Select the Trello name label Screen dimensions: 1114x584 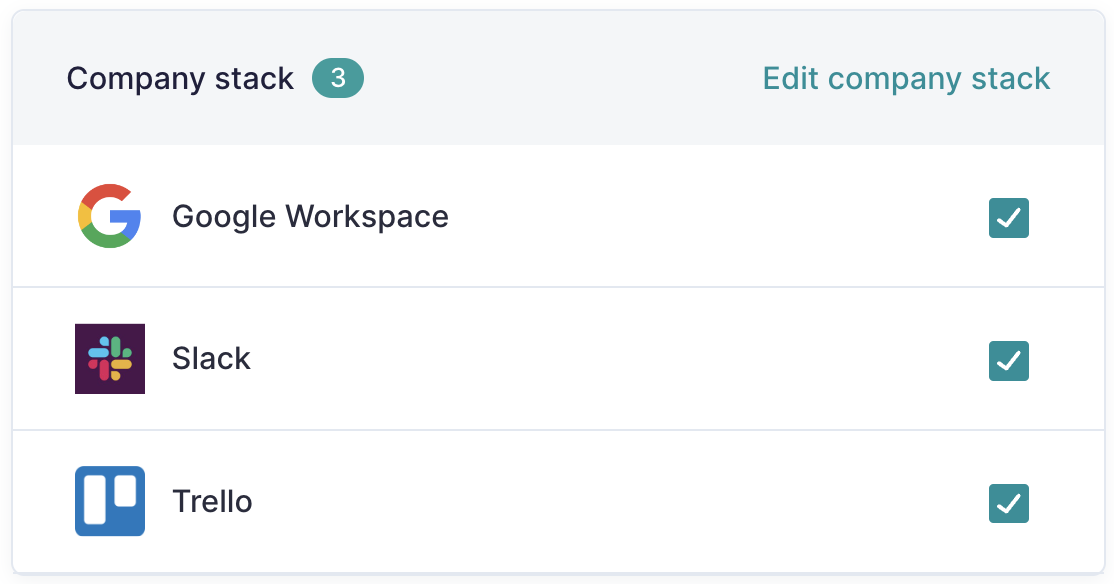pos(212,502)
